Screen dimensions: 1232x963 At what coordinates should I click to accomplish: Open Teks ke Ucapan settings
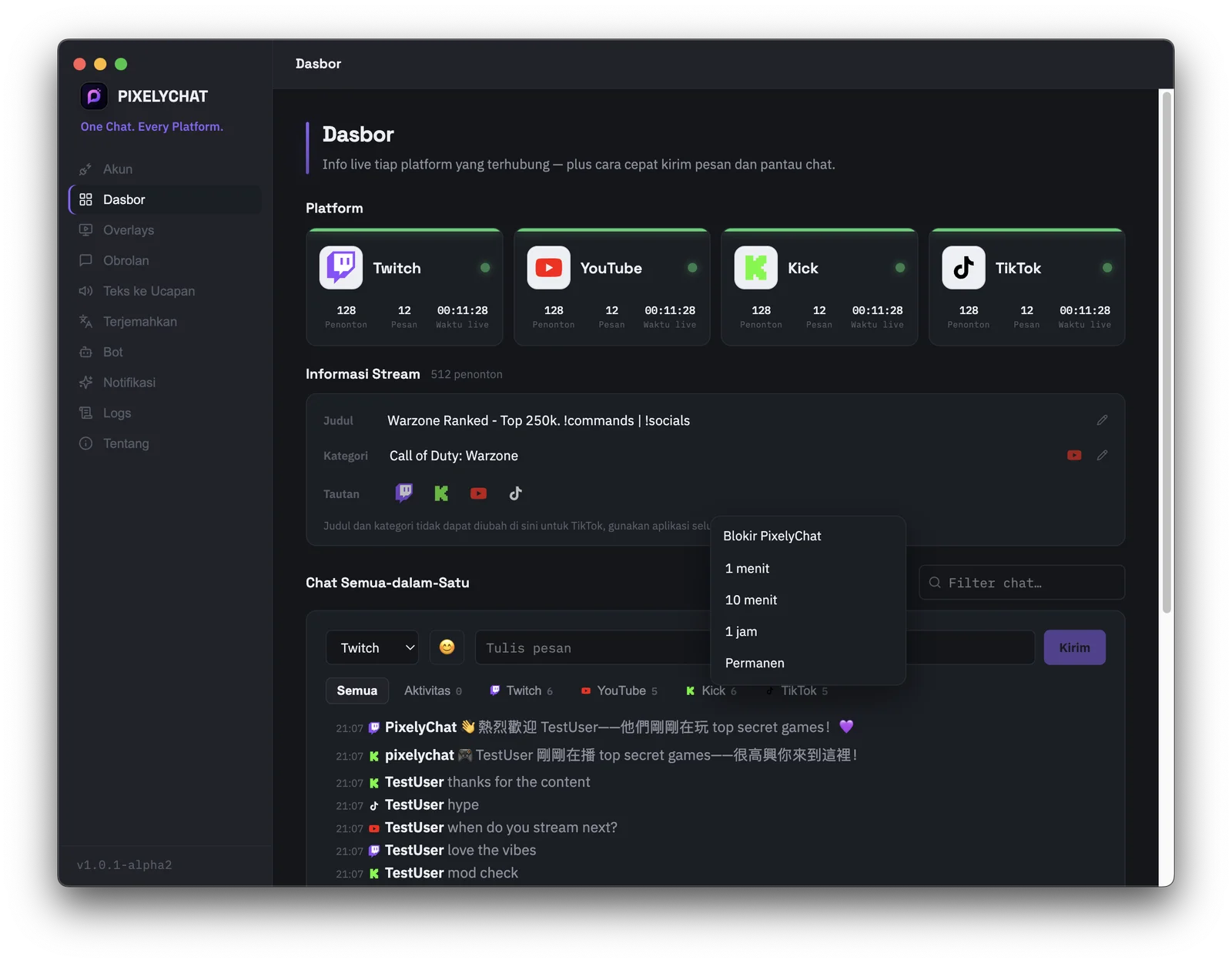[165, 291]
